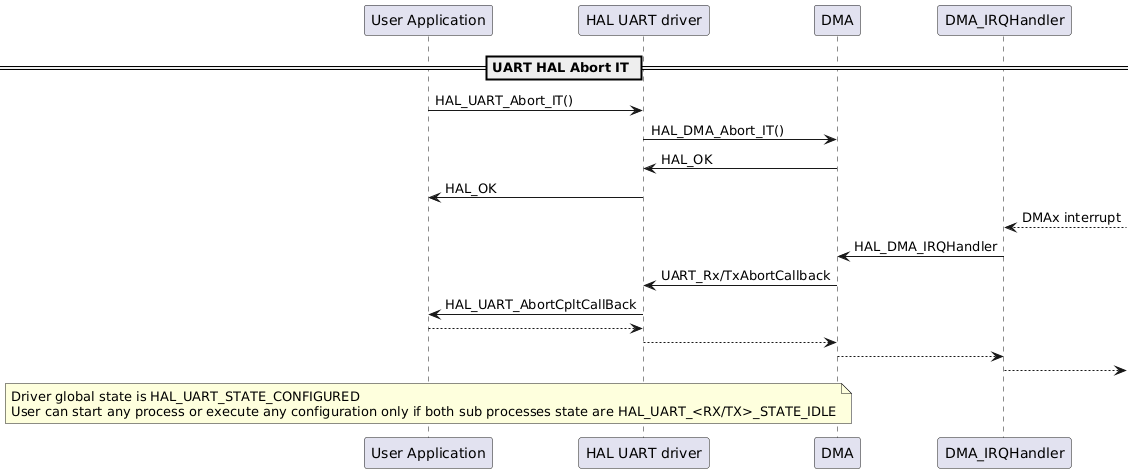Click the bottom HAL UART driver participant box
1133x473 pixels.
(644, 453)
